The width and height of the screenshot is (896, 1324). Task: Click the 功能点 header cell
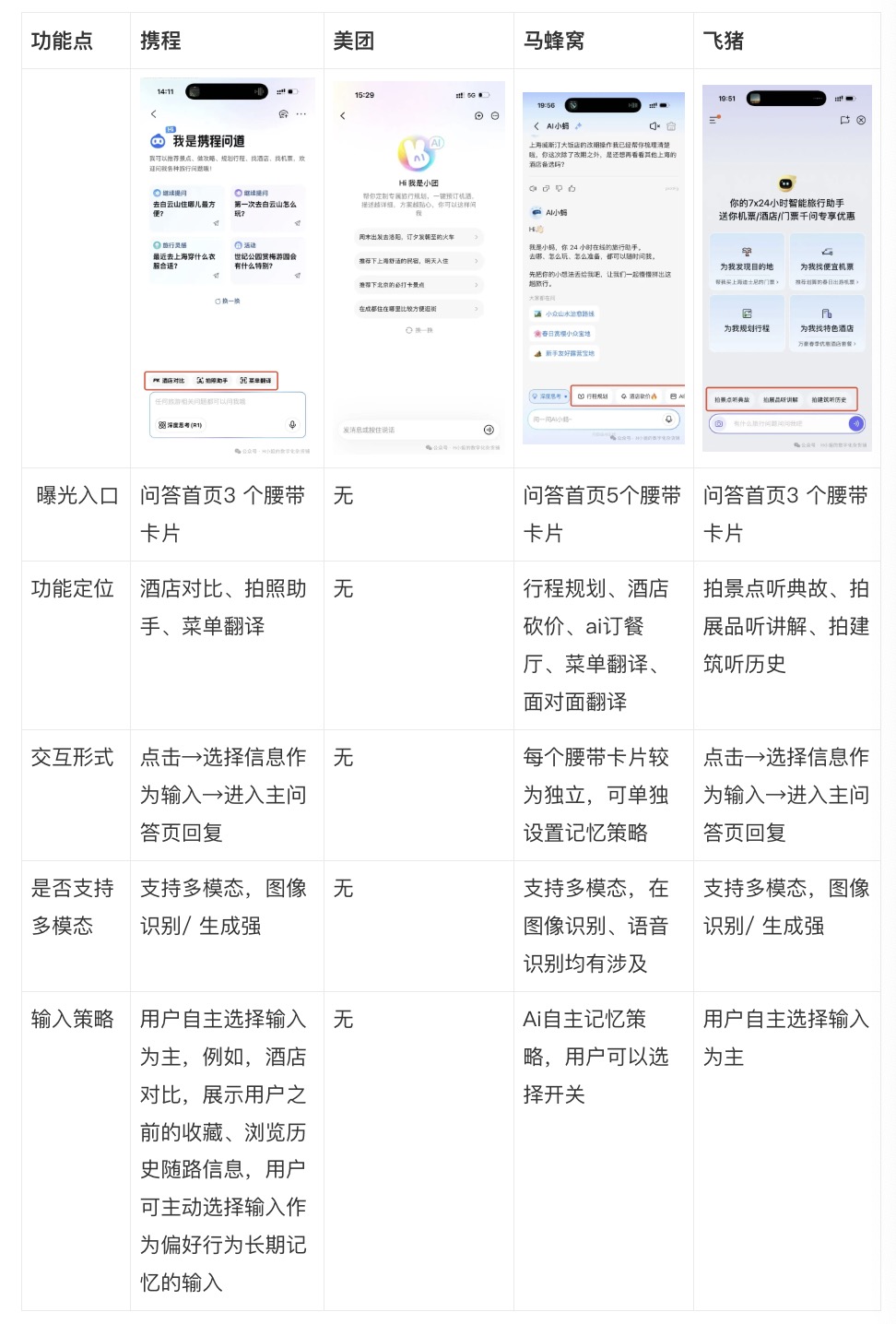76,41
